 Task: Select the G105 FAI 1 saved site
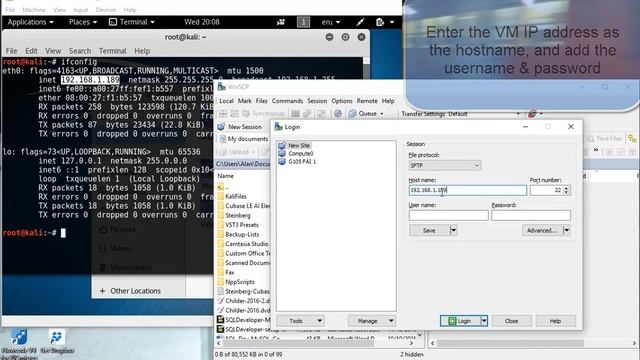click(297, 162)
